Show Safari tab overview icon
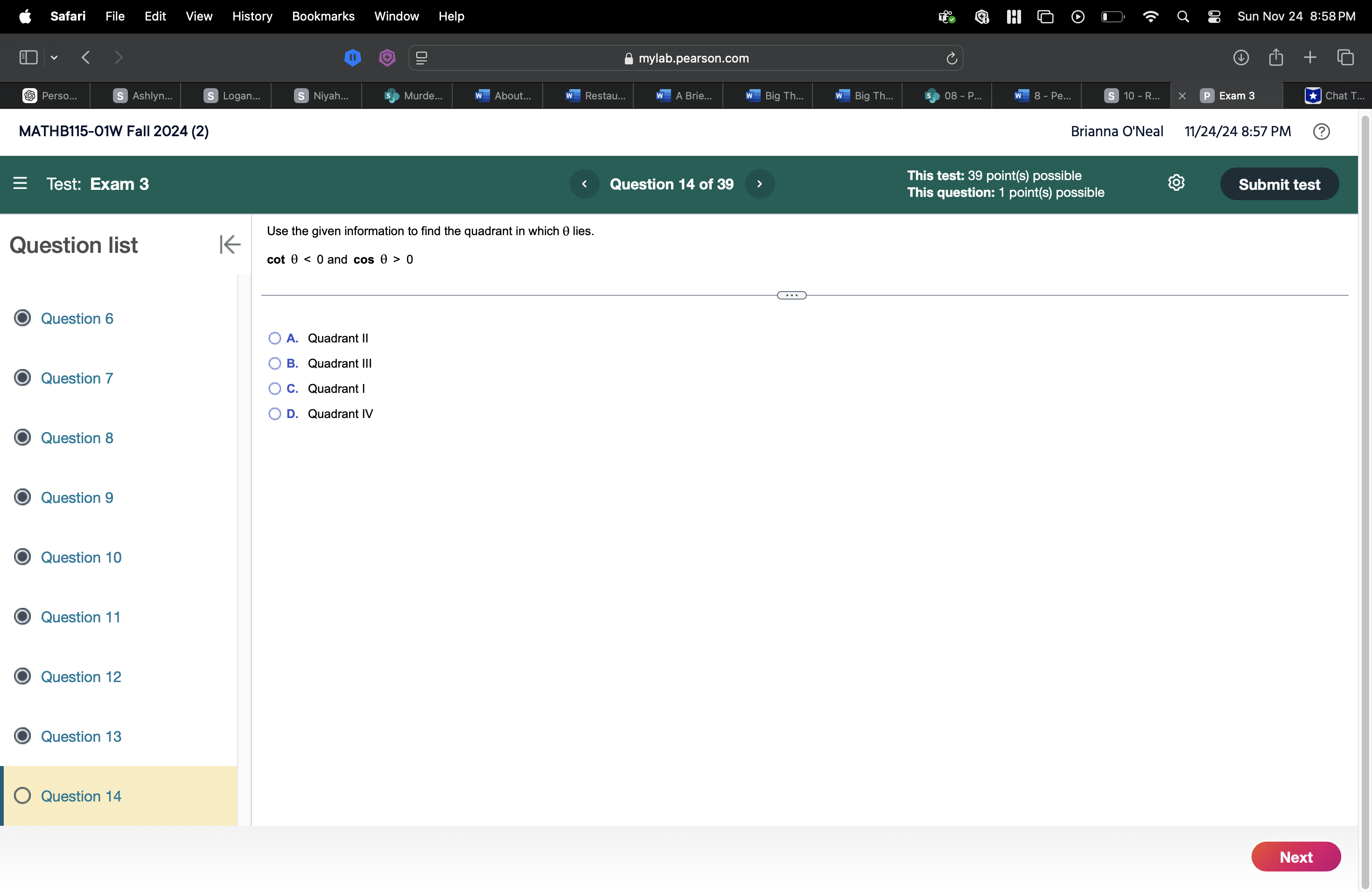 click(1345, 58)
